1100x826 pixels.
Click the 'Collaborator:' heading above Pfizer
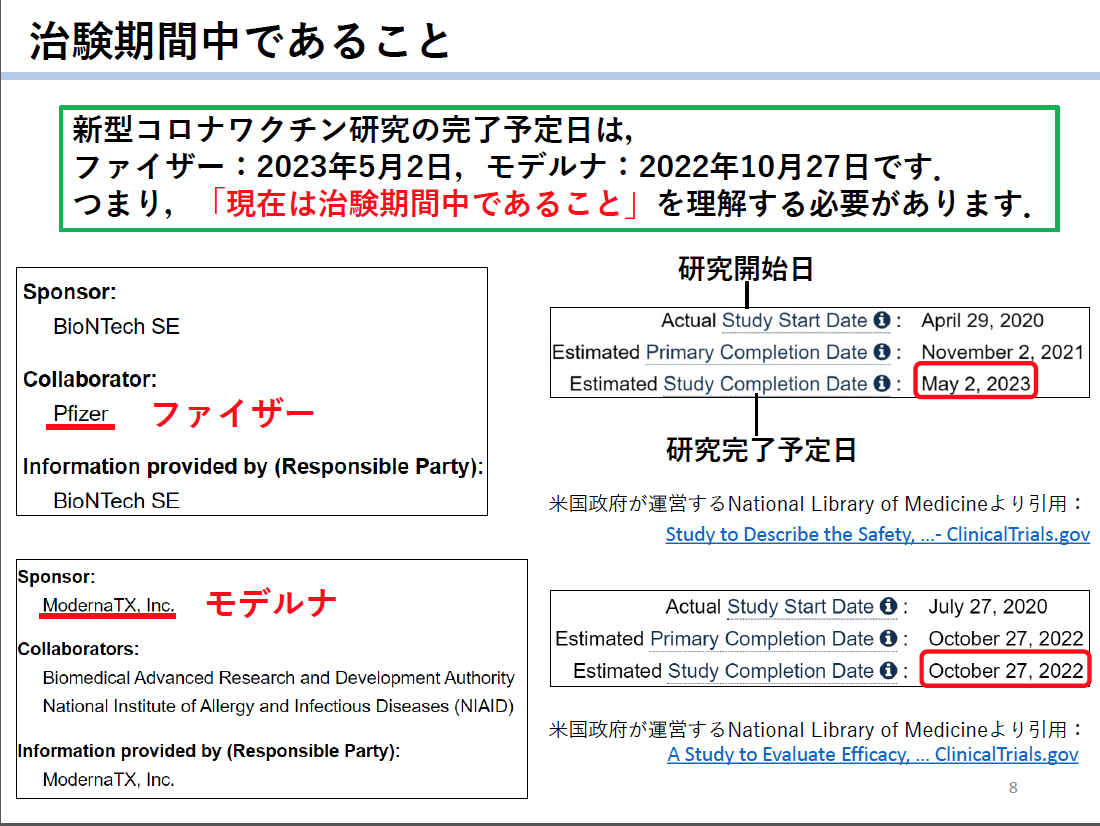[90, 379]
